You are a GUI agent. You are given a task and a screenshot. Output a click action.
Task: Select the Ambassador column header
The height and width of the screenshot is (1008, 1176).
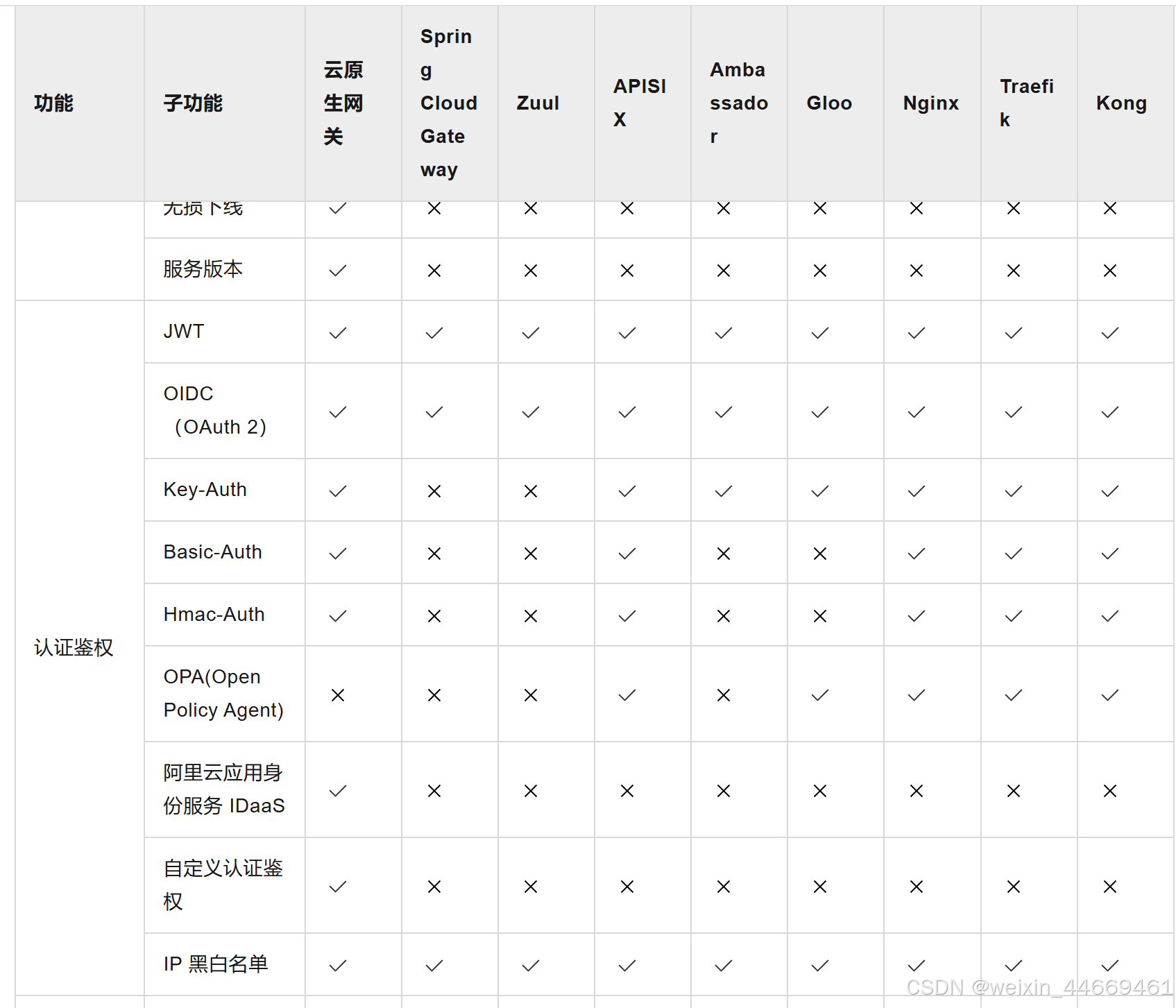pyautogui.click(x=739, y=103)
